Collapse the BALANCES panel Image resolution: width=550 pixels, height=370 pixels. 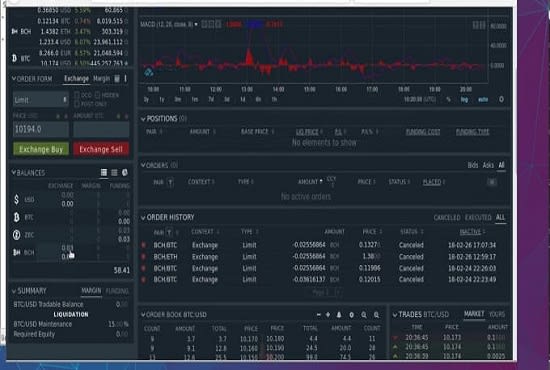[14, 173]
